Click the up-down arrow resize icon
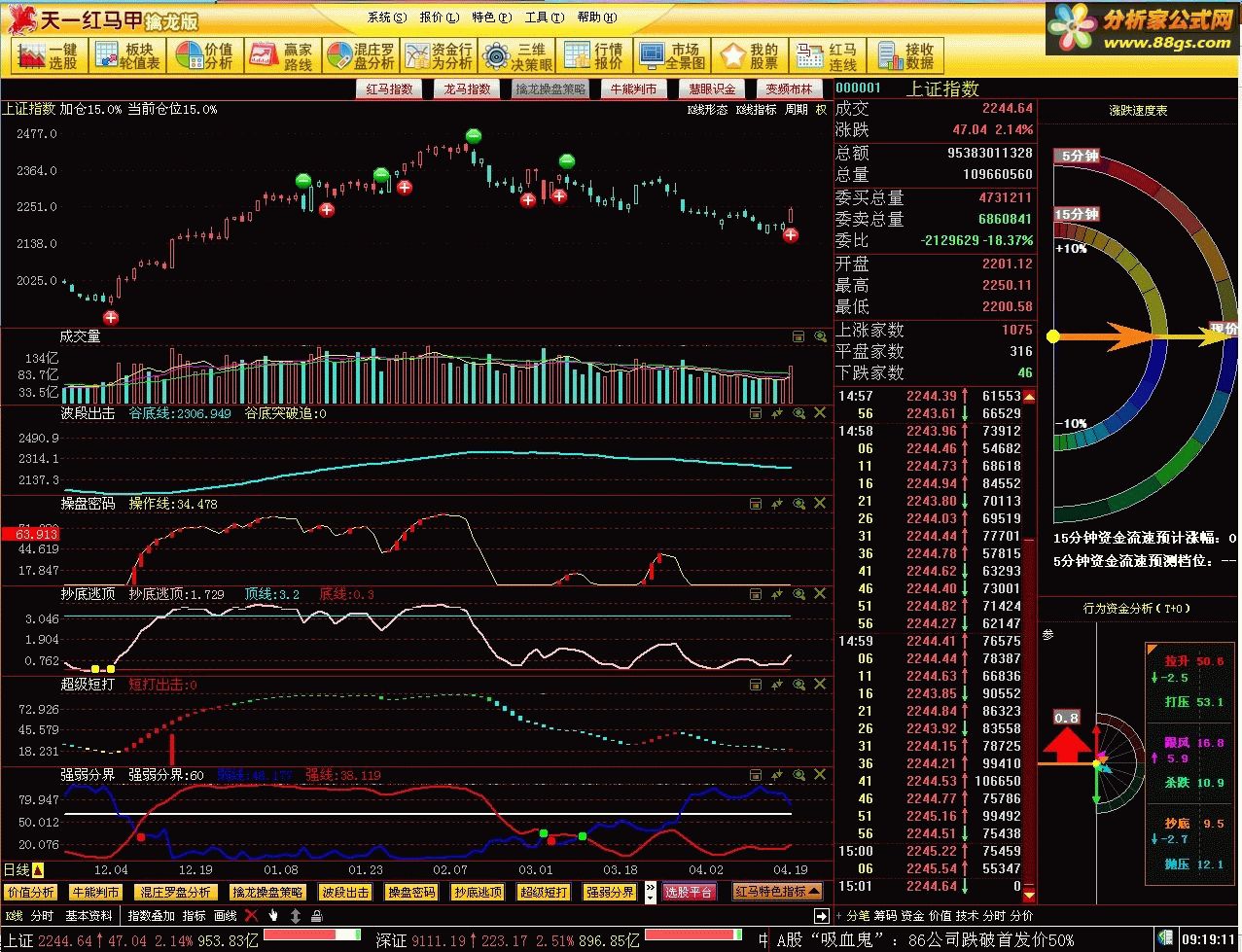Image resolution: width=1242 pixels, height=952 pixels. click(x=296, y=915)
